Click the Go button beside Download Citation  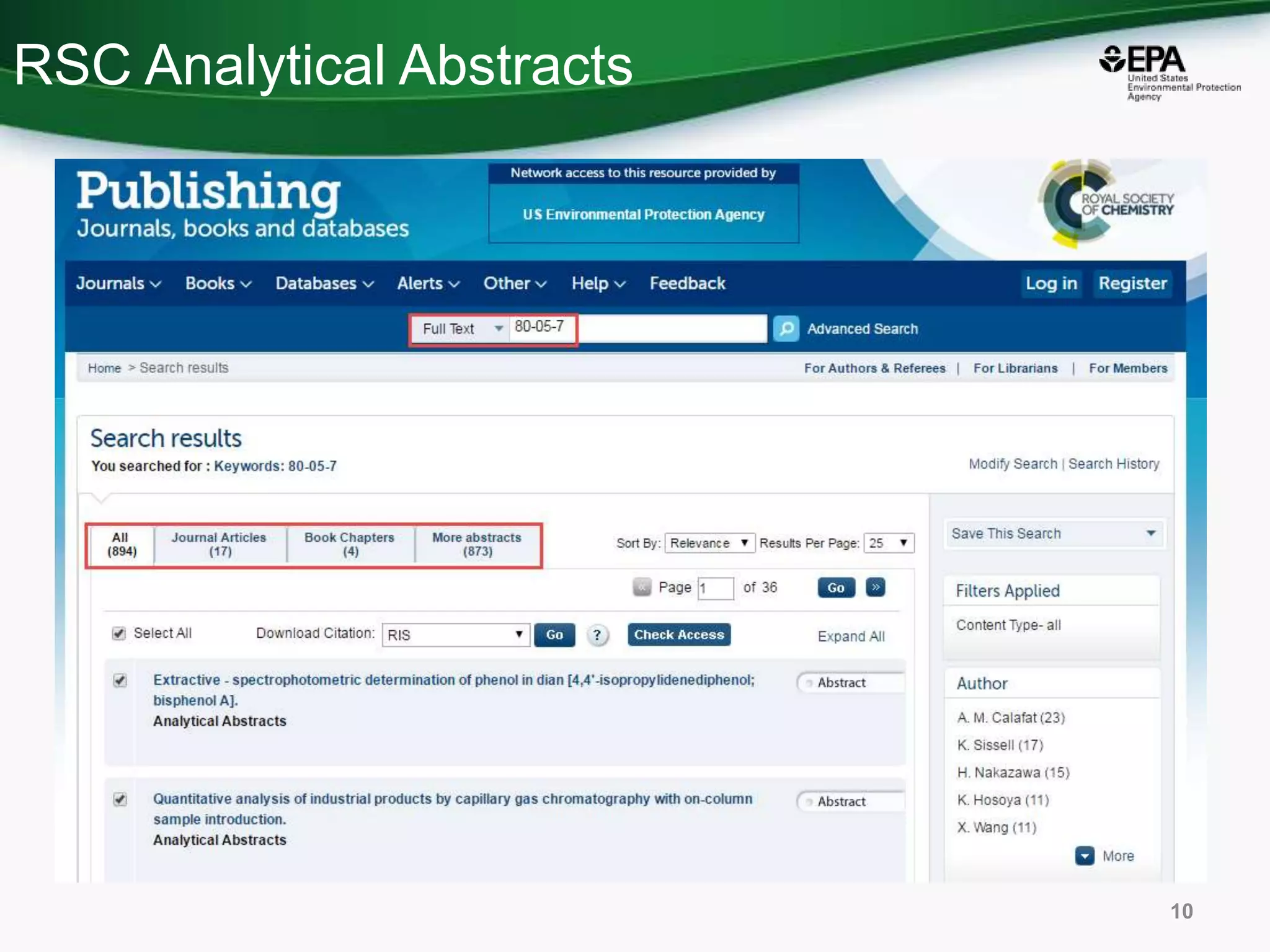tap(554, 635)
